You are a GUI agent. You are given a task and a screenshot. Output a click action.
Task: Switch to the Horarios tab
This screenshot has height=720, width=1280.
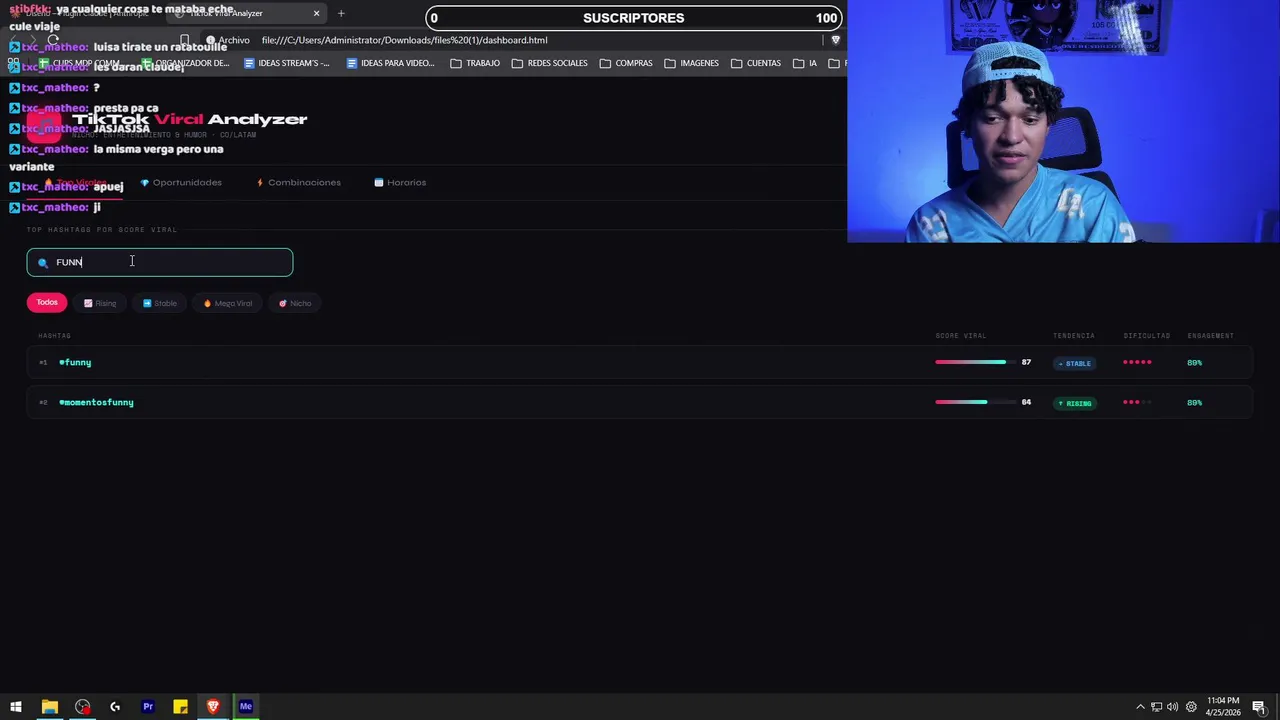[x=400, y=182]
